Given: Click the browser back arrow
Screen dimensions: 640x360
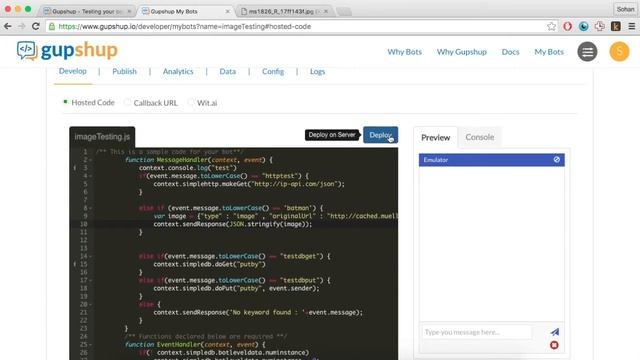Looking at the screenshot, I should (8, 27).
